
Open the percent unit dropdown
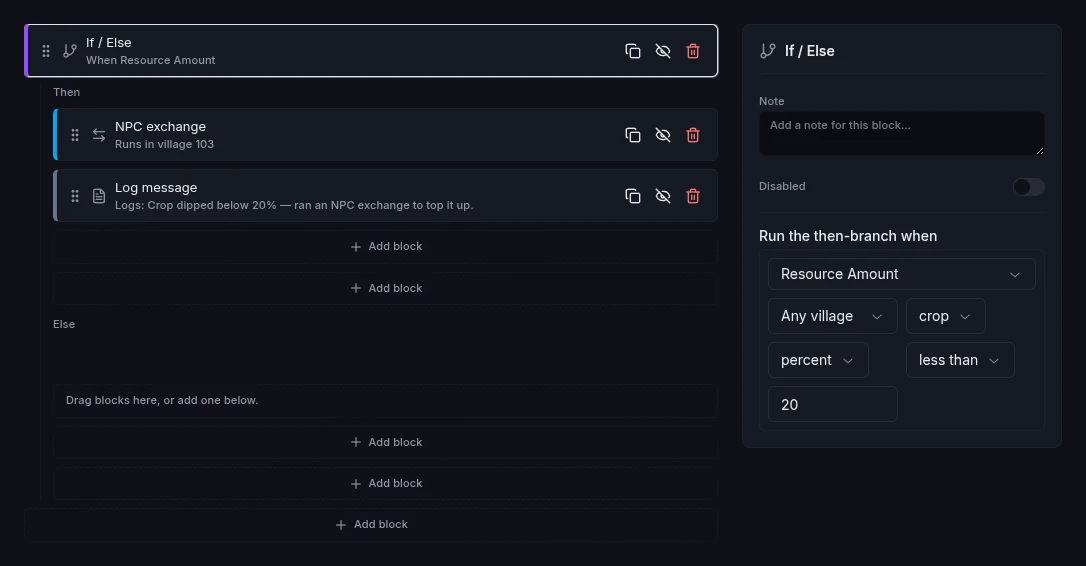(818, 360)
